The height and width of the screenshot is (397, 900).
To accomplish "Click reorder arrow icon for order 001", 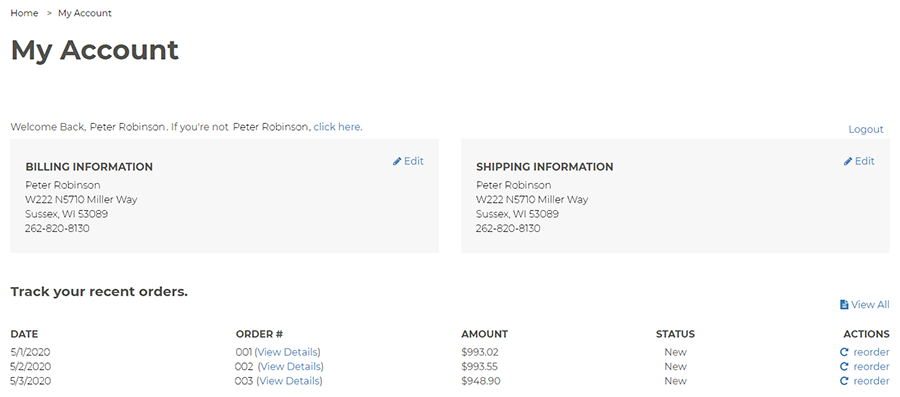I will pos(844,352).
